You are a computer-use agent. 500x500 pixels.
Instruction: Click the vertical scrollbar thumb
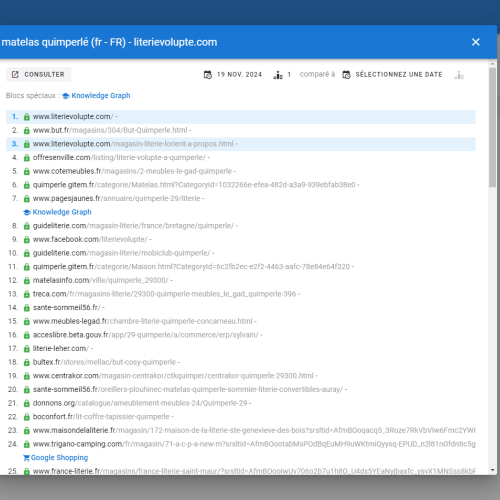tap(492, 127)
